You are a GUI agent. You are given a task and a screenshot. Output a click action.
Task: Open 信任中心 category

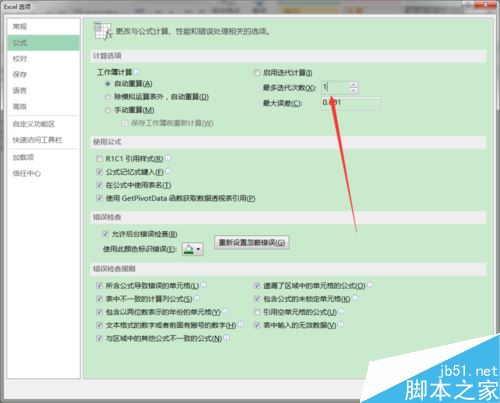[x=43, y=173]
